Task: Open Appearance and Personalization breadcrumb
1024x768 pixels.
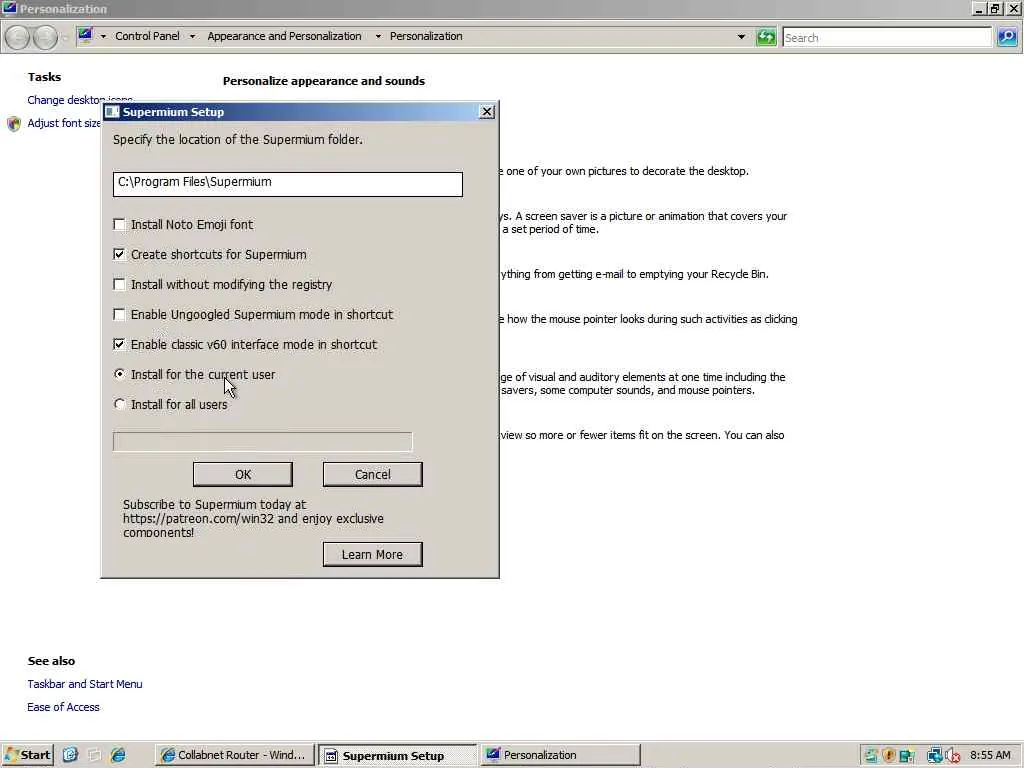Action: [x=284, y=37]
